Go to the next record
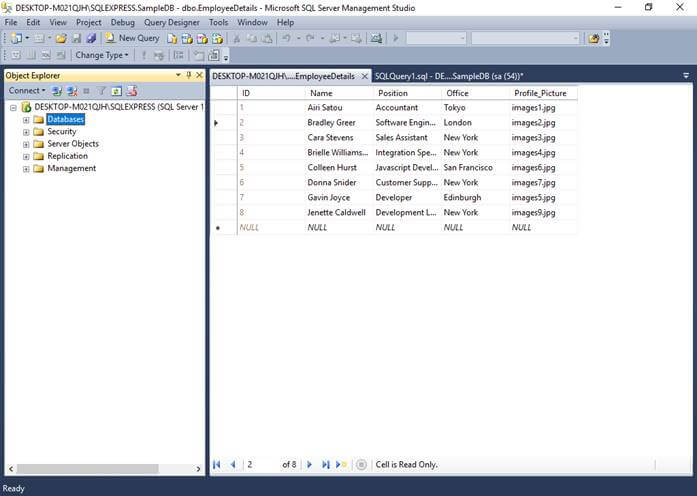 309,464
